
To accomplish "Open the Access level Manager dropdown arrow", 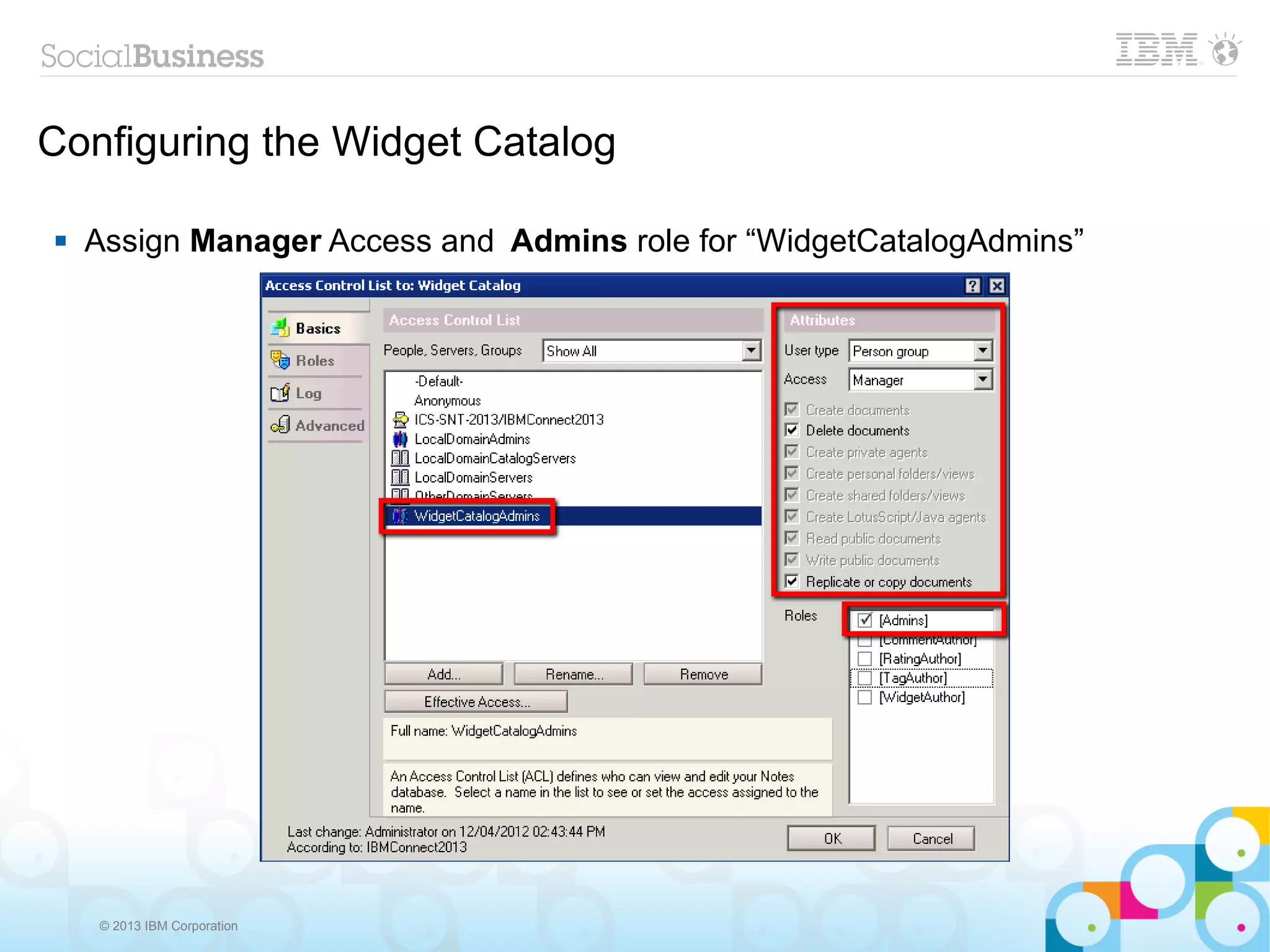I will [983, 379].
